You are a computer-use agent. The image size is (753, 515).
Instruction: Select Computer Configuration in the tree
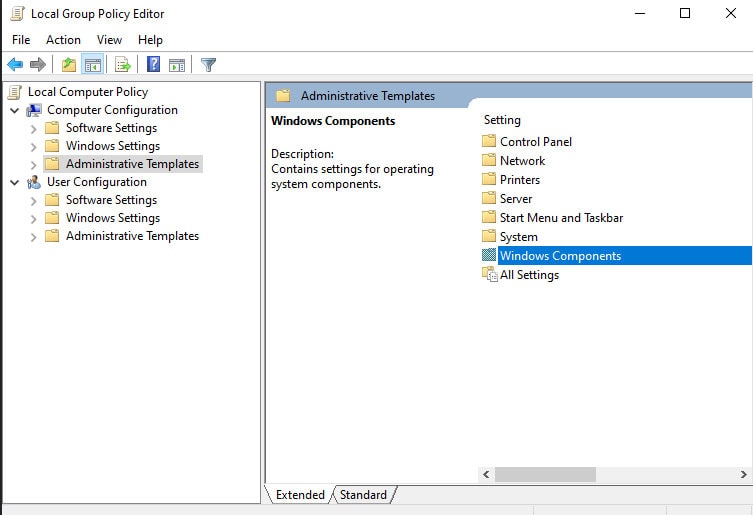[112, 110]
